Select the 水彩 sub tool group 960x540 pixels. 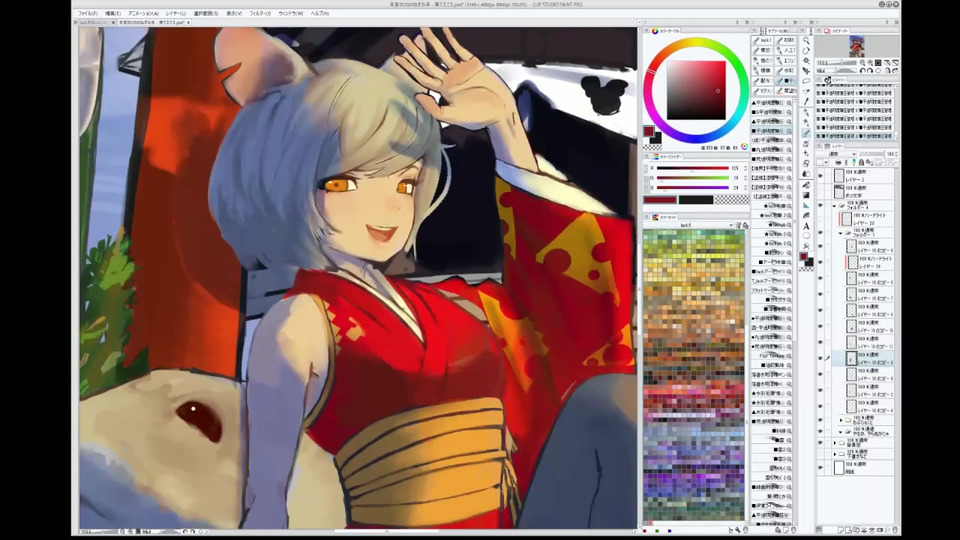786,71
